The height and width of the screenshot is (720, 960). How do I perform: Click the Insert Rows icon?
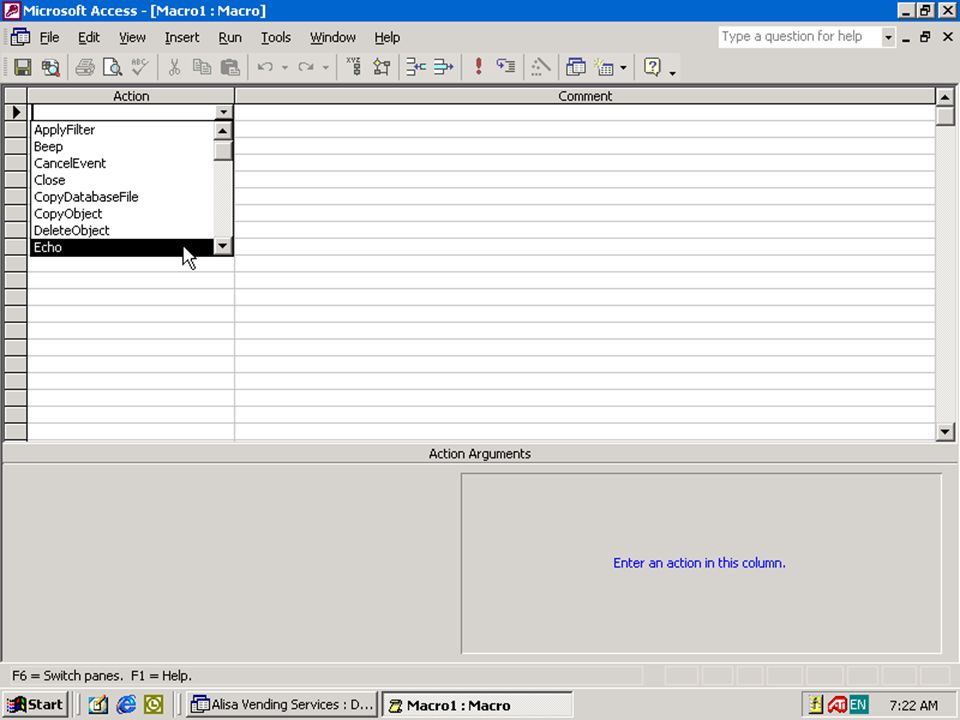[416, 67]
